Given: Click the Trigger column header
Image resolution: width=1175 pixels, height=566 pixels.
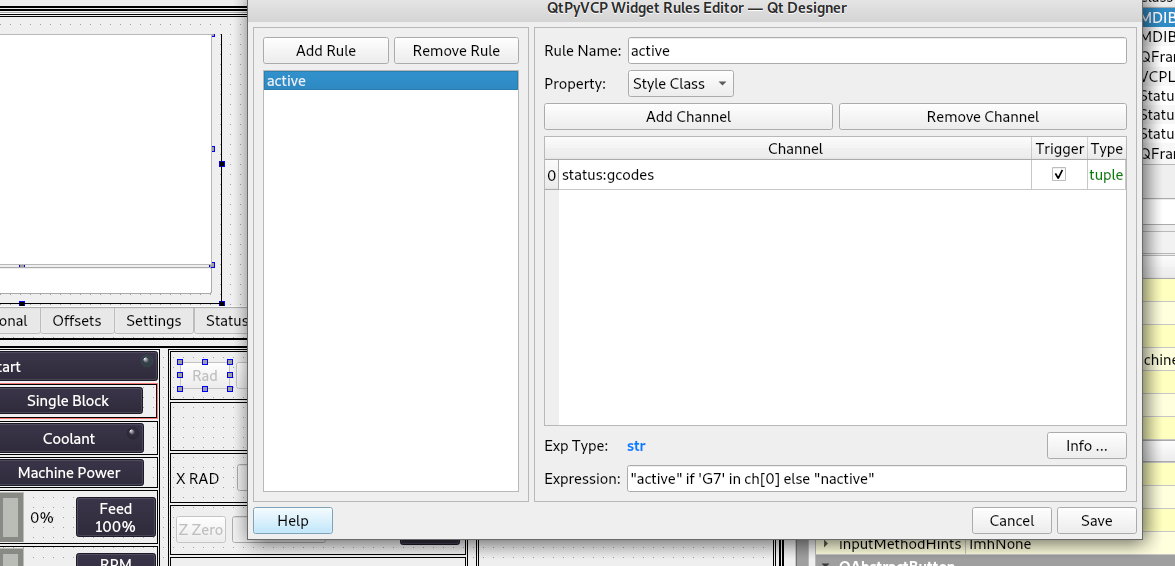Looking at the screenshot, I should point(1060,148).
